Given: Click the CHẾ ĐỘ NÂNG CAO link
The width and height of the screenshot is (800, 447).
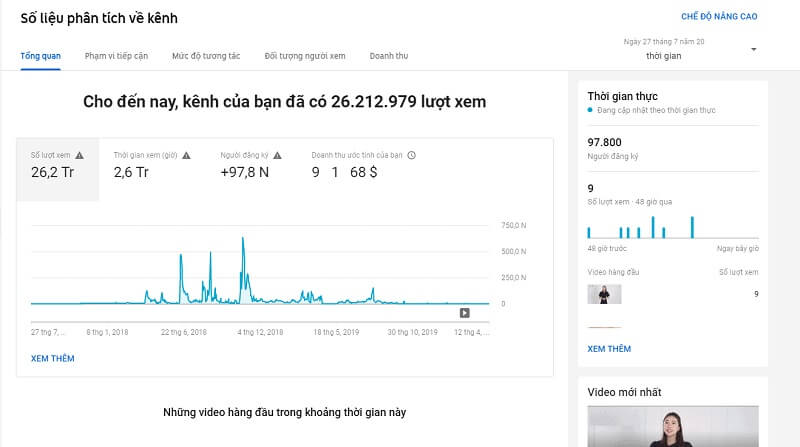Looking at the screenshot, I should pos(719,17).
